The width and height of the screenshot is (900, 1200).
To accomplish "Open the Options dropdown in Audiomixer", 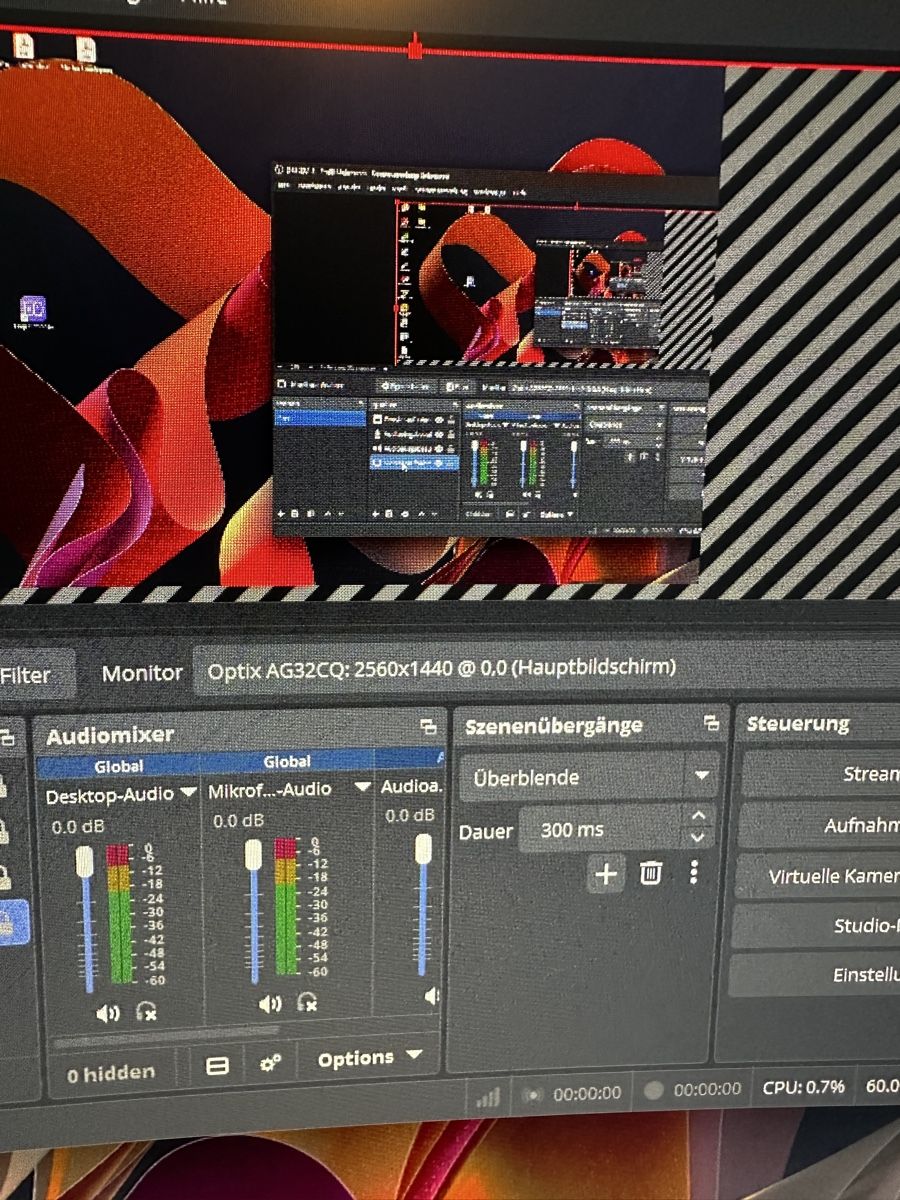I will point(370,1057).
